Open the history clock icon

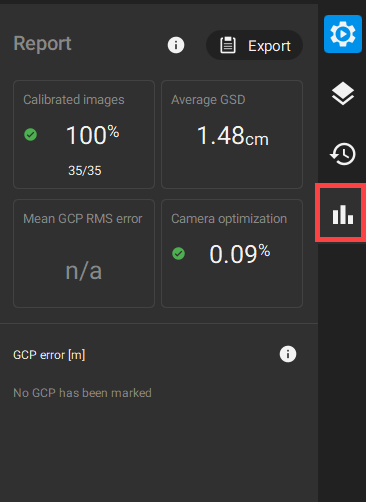(343, 154)
